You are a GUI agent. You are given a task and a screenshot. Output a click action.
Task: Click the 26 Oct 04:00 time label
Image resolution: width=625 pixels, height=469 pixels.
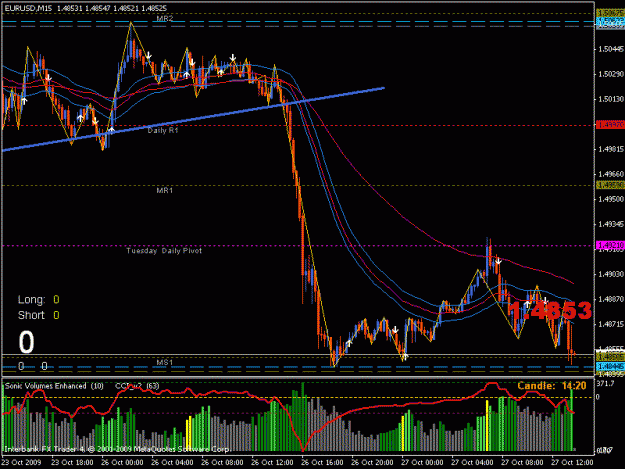point(172,462)
